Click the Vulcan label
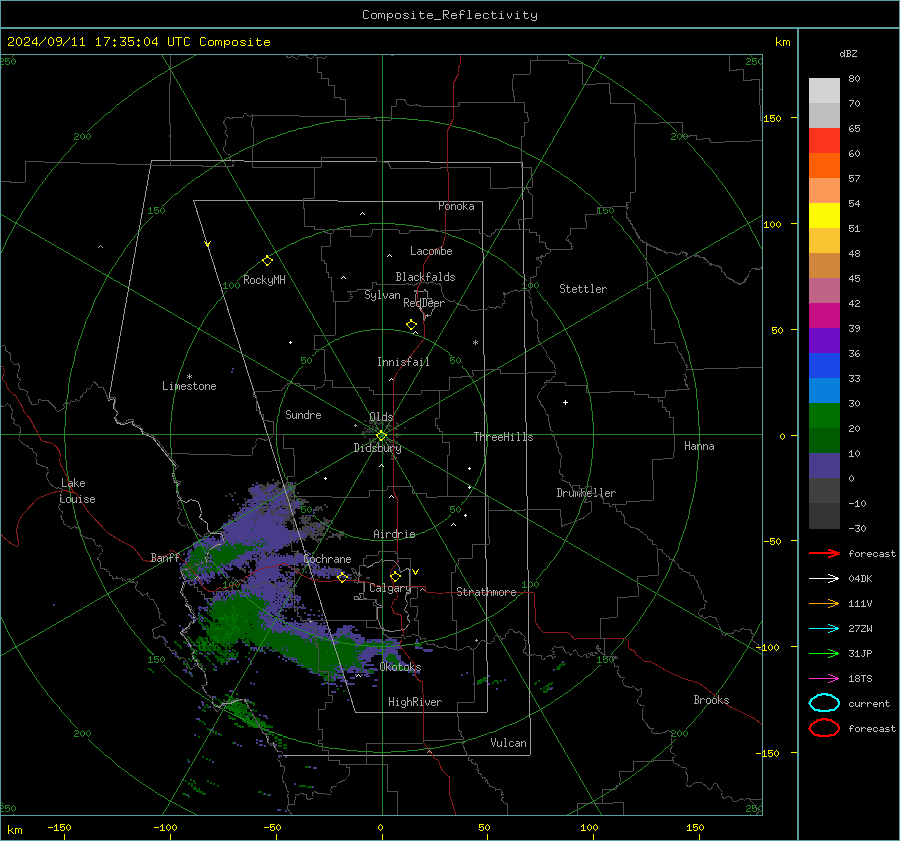Viewport: 900px width, 841px height. [x=508, y=743]
